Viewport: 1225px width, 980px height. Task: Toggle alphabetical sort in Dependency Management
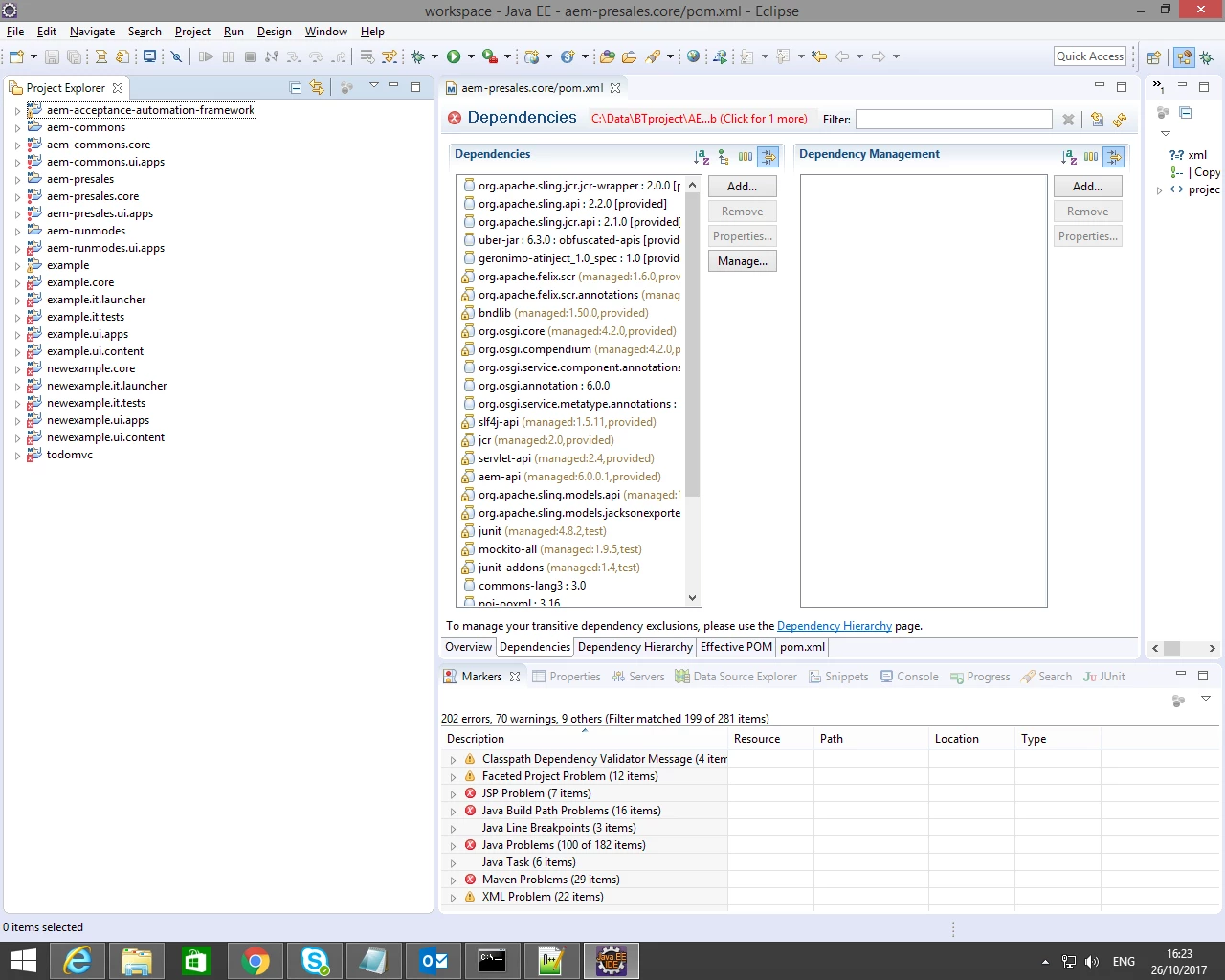[x=1069, y=157]
